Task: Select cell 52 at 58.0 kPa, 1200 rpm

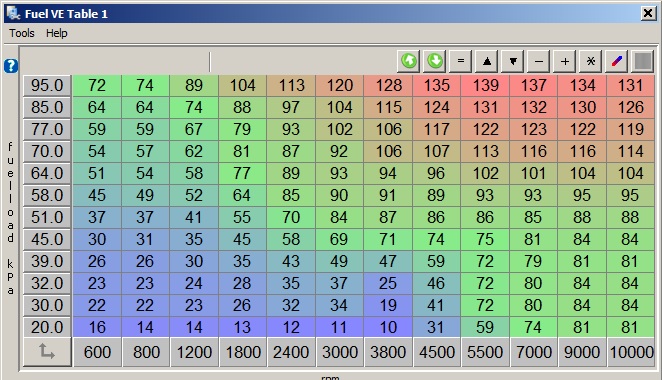Action: [195, 195]
